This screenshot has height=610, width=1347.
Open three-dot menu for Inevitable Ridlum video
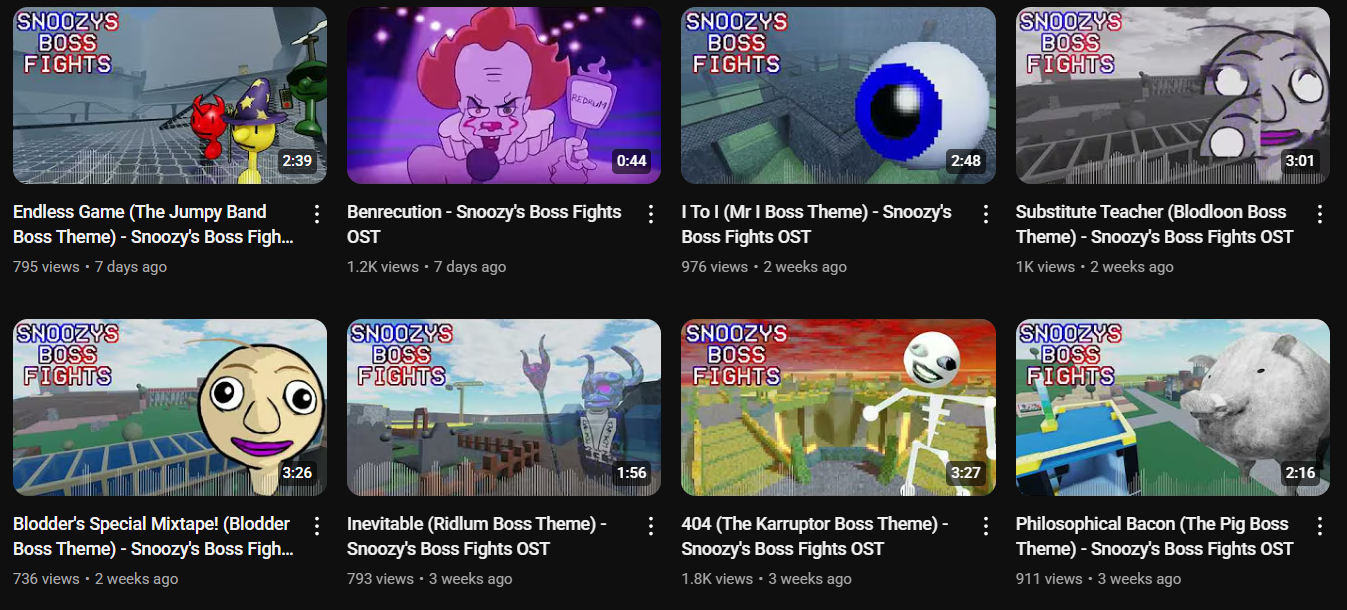(x=651, y=526)
